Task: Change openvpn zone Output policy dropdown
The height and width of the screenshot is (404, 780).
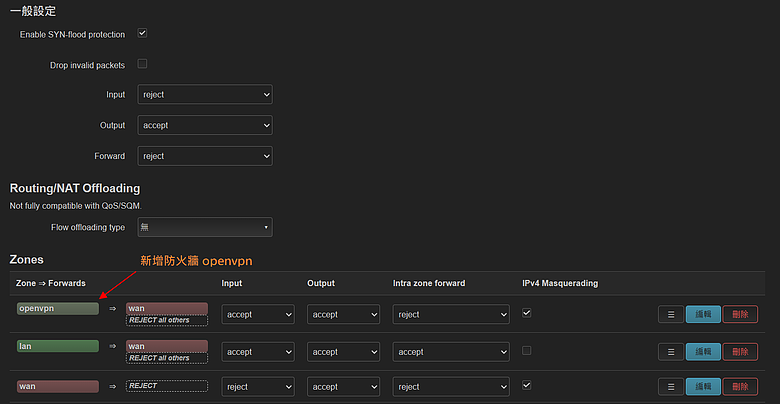Action: (x=344, y=314)
